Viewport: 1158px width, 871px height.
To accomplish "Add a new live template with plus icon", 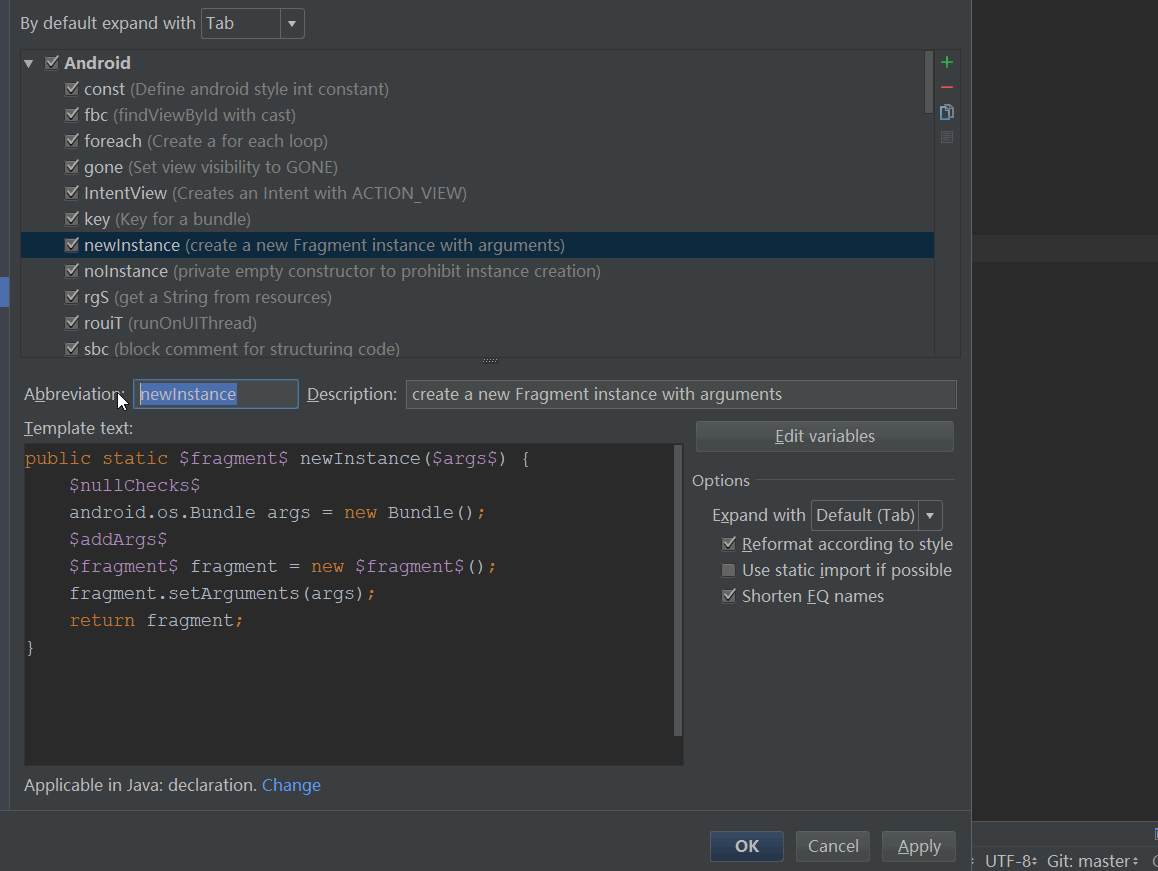I will click(x=947, y=62).
